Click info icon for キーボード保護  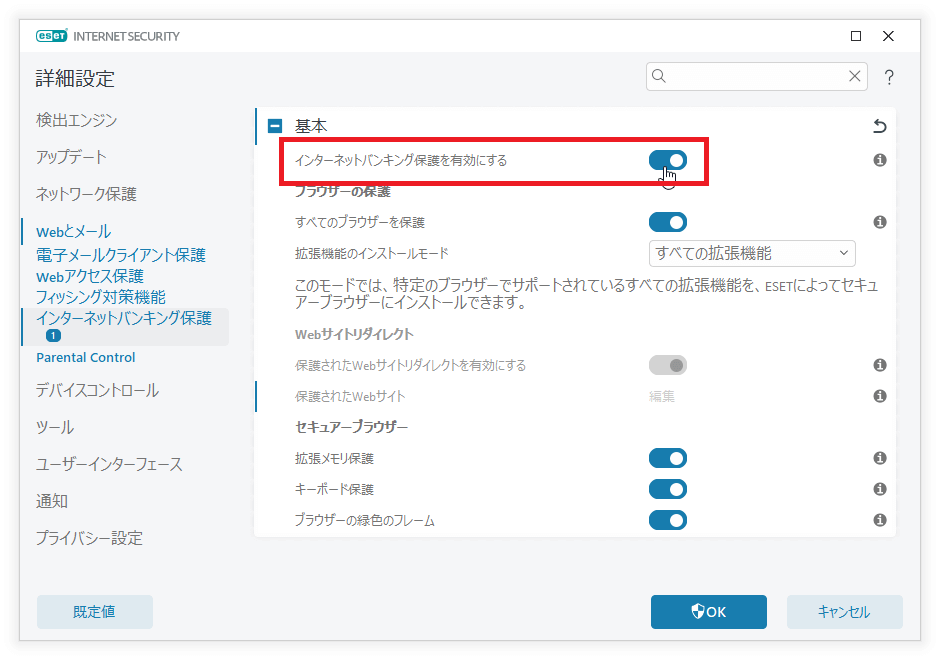pos(880,489)
